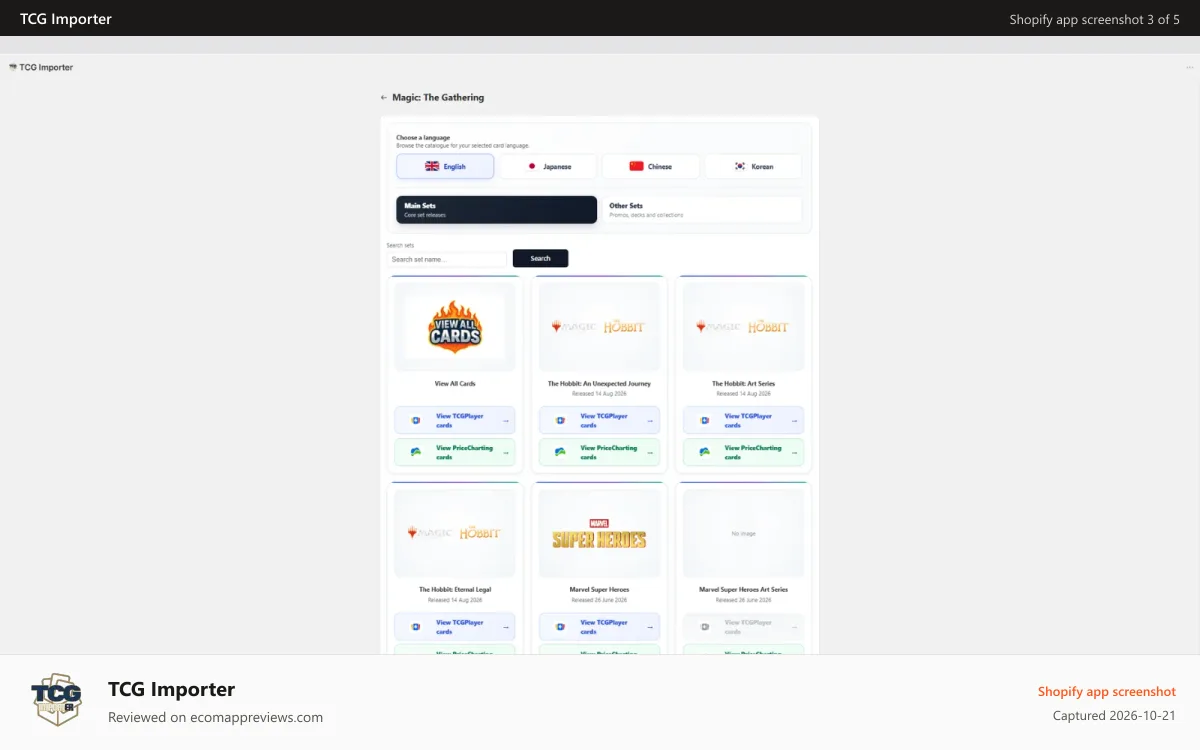Image resolution: width=1200 pixels, height=750 pixels.
Task: Click the 'TCG Importer' title in the top bar
Action: coord(66,19)
